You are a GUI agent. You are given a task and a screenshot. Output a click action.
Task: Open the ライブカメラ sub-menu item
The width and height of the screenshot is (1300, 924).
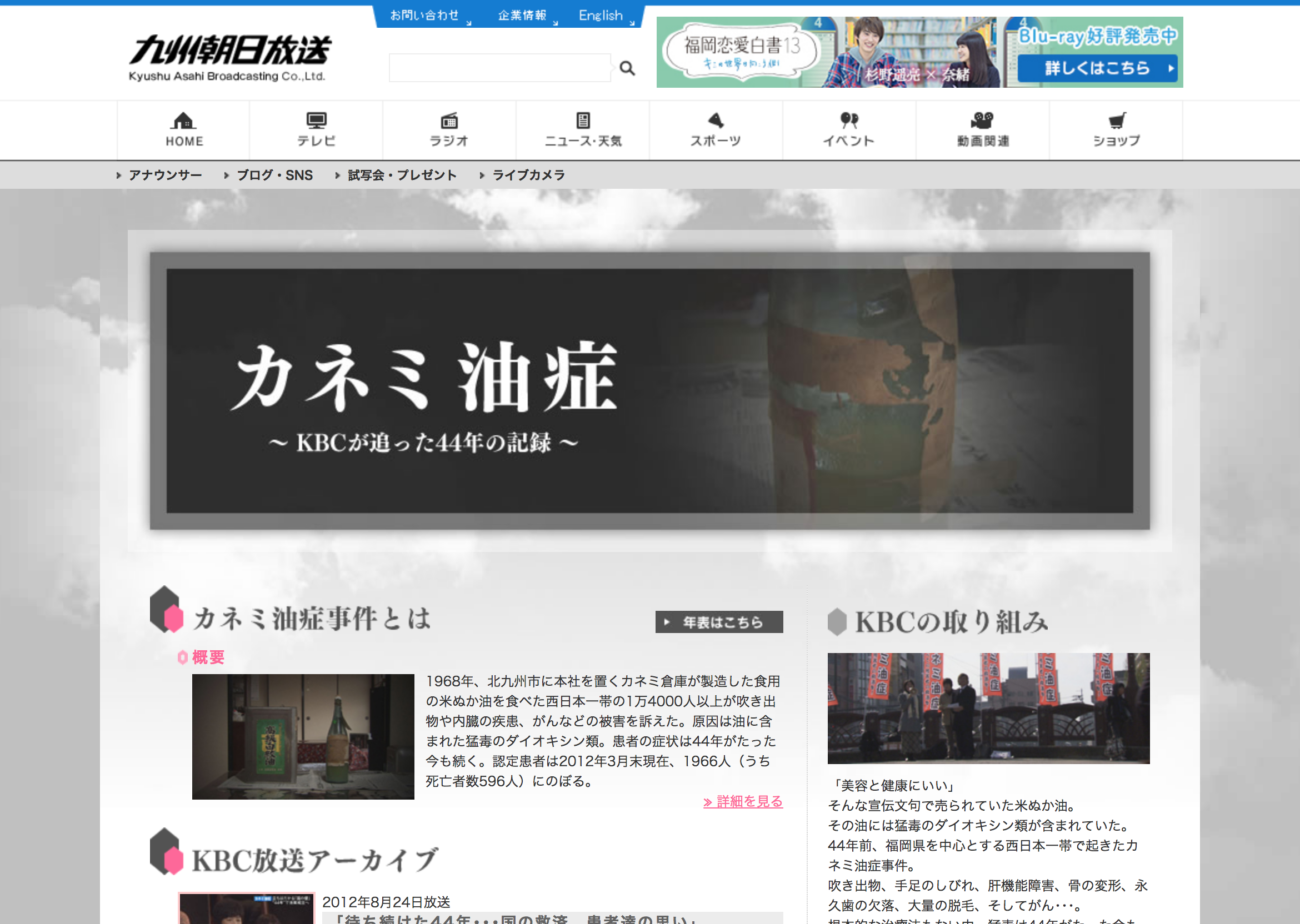528,175
